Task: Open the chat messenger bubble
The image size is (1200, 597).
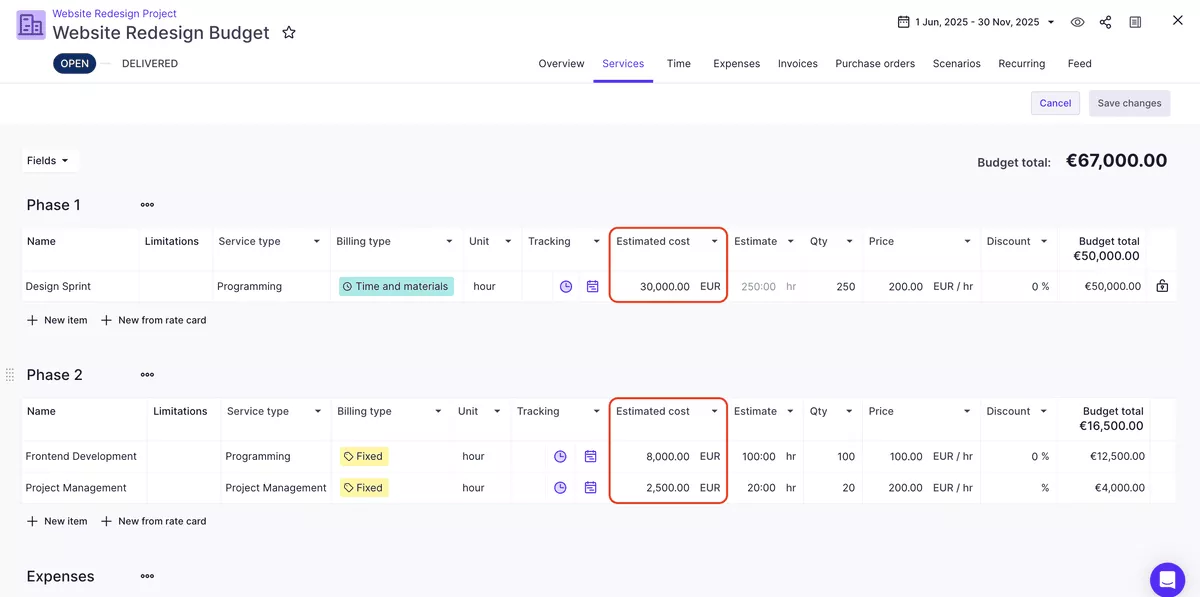Action: pos(1167,580)
